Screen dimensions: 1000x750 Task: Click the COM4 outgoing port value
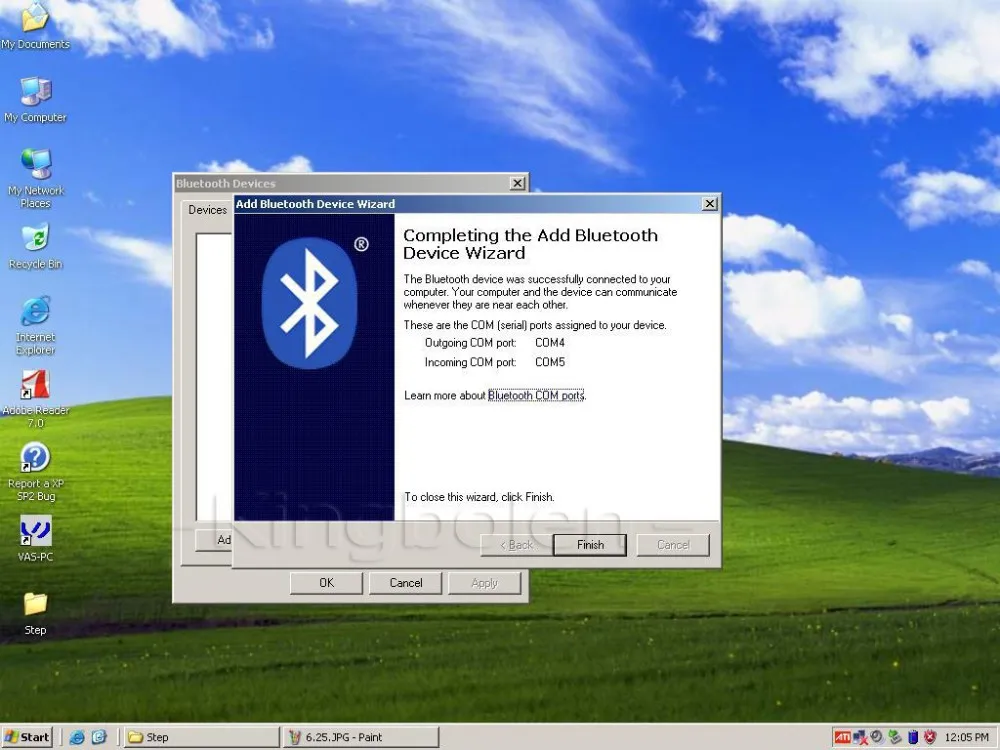pos(550,342)
